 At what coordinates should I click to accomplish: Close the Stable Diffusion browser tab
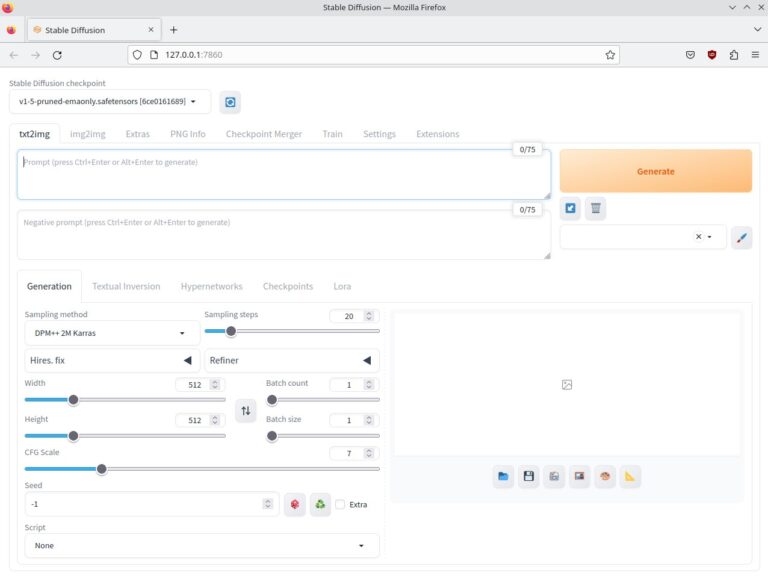coord(151,30)
